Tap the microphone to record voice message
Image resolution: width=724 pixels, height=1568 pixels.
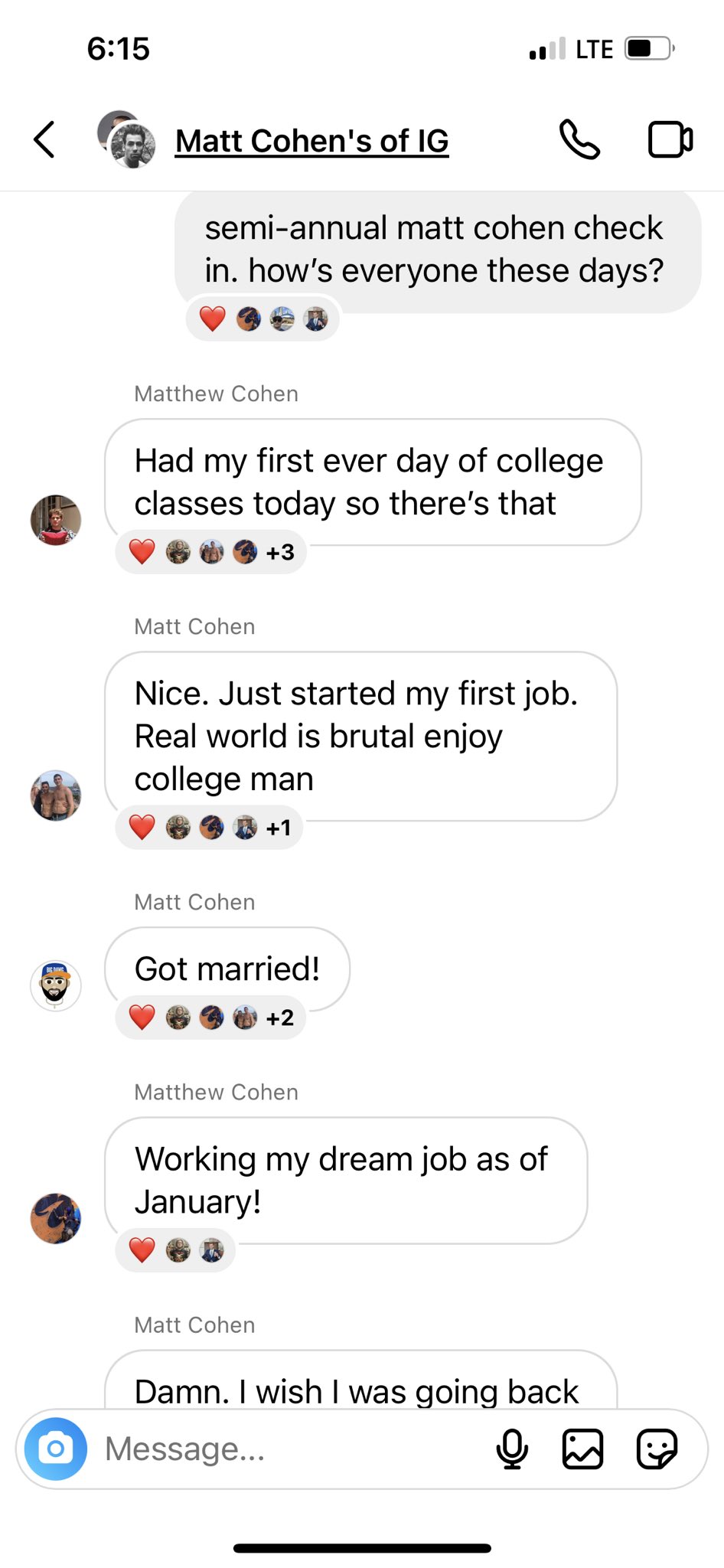point(512,1449)
